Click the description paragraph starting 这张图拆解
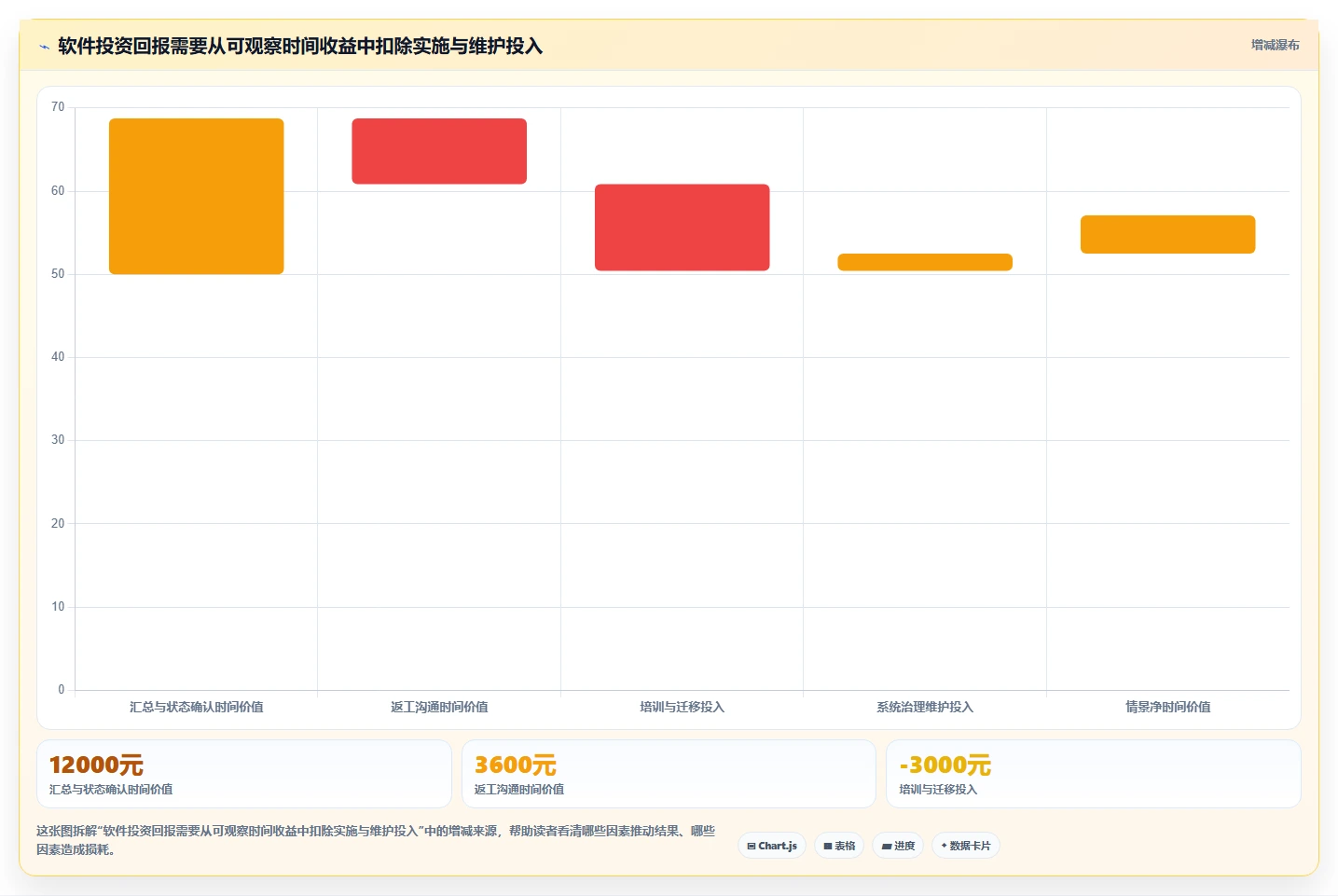Screen dimensions: 1338x896 pyautogui.click(x=376, y=840)
